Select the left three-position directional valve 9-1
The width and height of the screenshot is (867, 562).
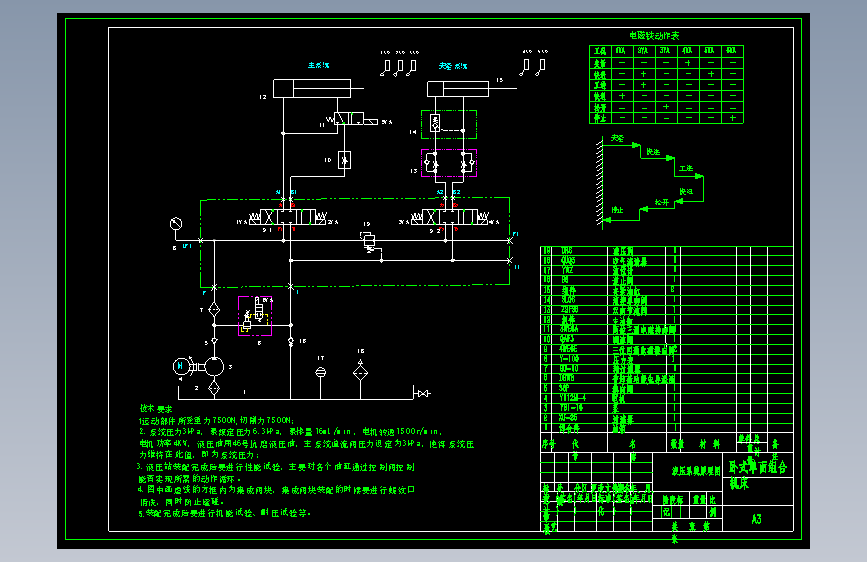coord(288,217)
